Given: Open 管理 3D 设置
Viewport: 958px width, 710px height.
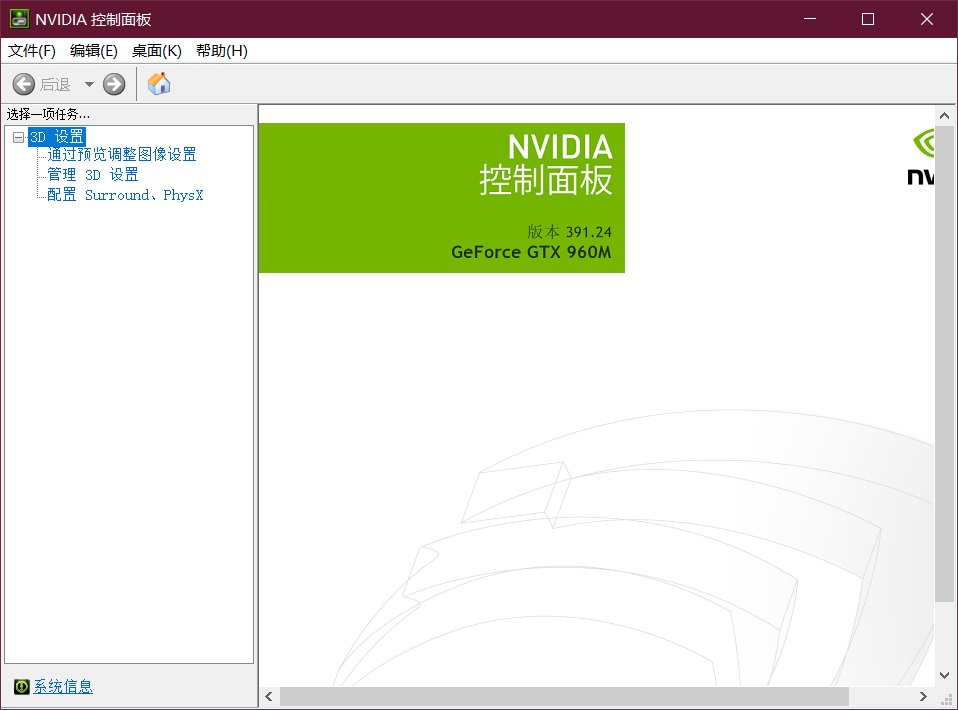Looking at the screenshot, I should (x=93, y=175).
